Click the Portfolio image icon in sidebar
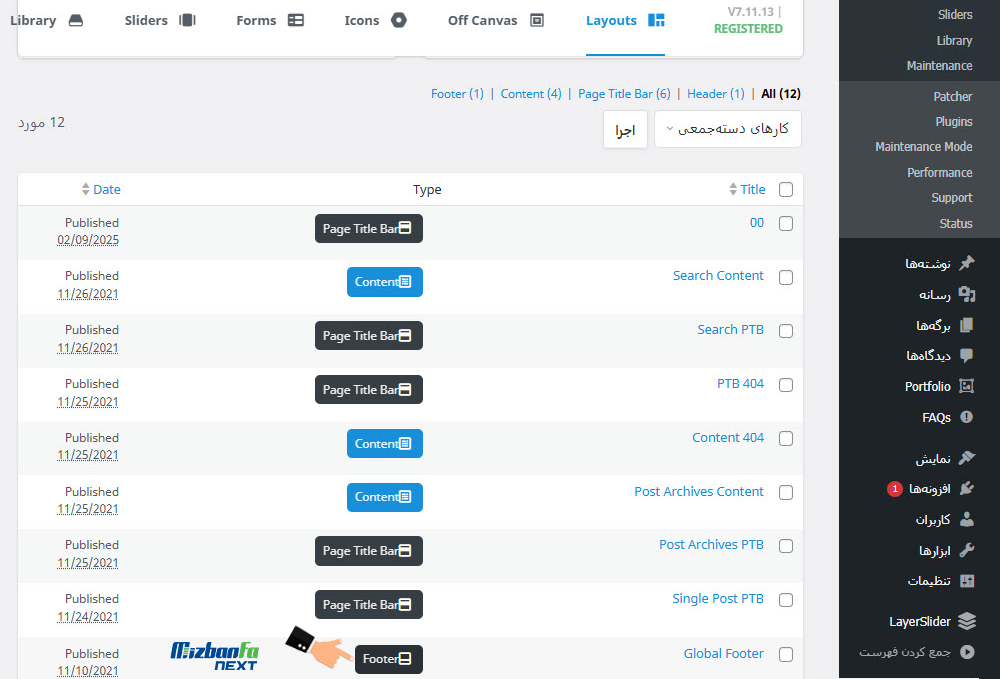This screenshot has height=679, width=1000. [x=967, y=386]
